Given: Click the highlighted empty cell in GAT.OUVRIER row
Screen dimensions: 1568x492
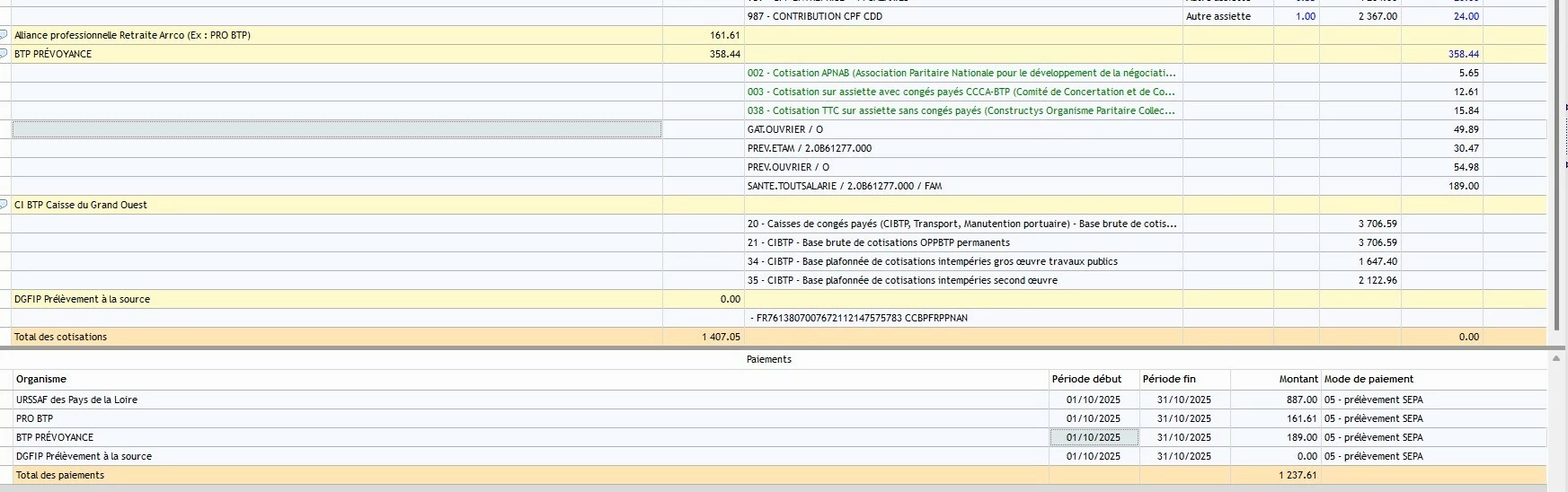Looking at the screenshot, I should coord(337,129).
